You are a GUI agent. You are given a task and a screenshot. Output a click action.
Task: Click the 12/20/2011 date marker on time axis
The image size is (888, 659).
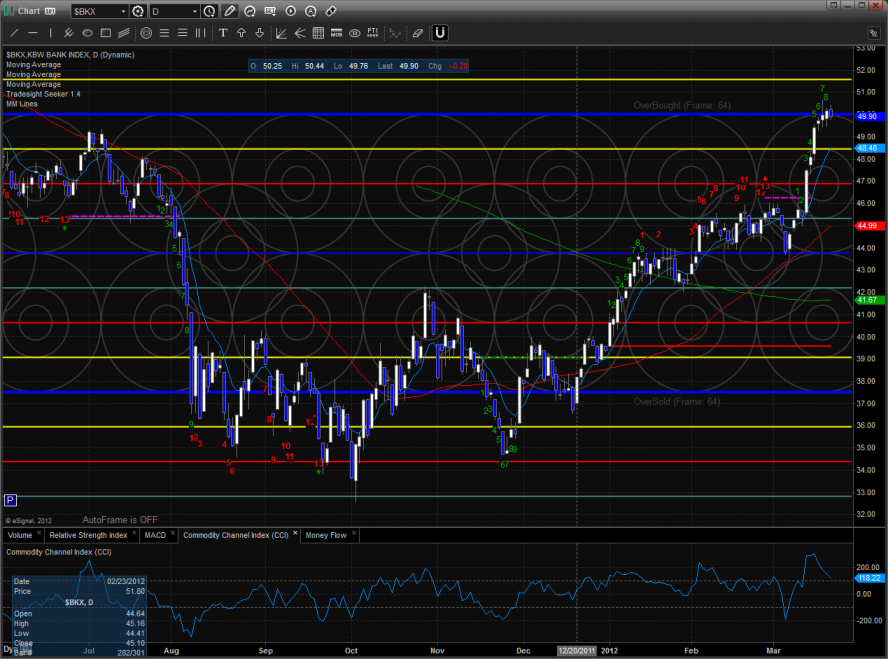click(x=576, y=649)
